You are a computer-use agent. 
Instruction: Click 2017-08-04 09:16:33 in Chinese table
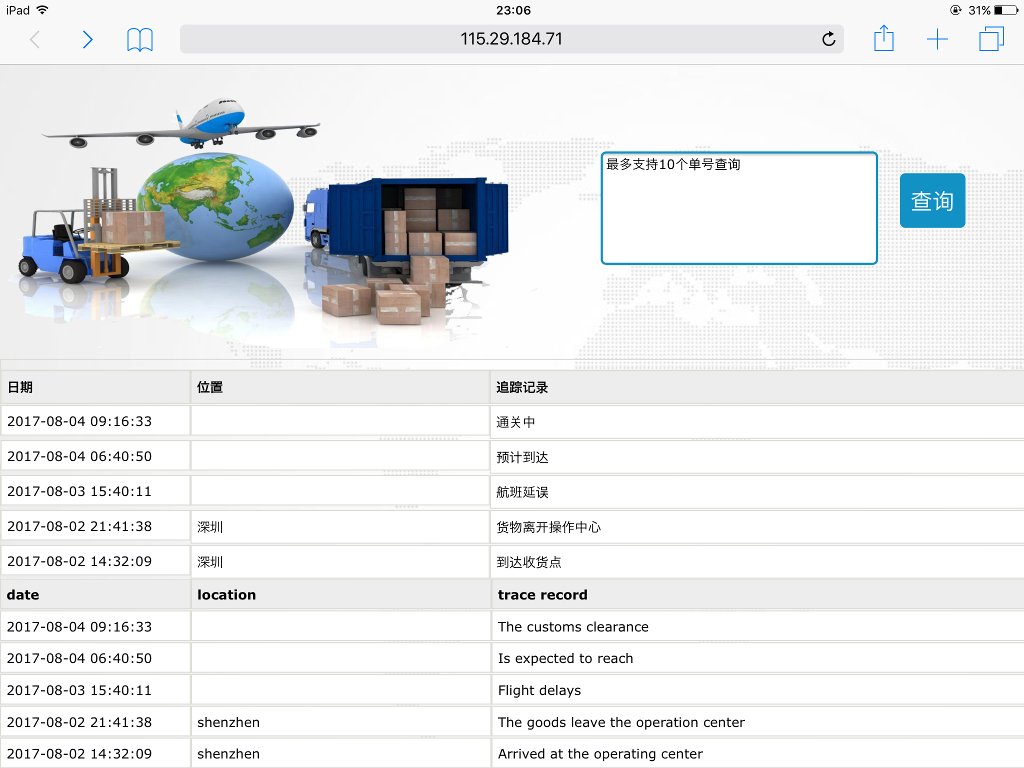(x=79, y=421)
